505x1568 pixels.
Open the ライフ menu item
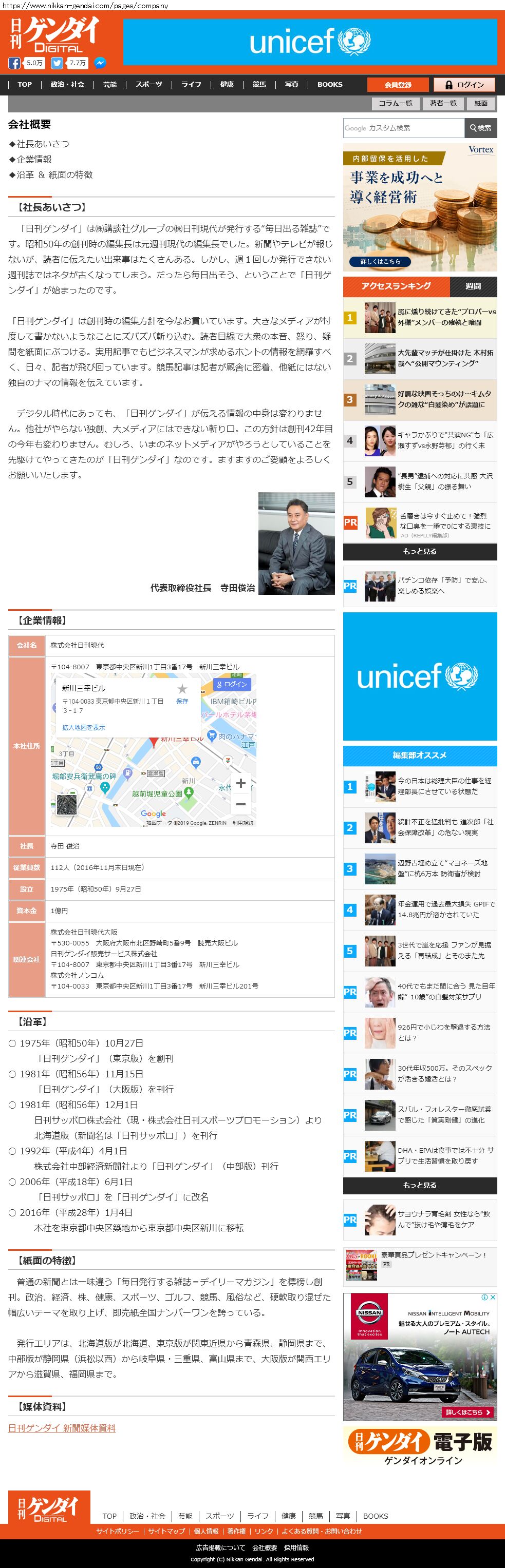191,85
